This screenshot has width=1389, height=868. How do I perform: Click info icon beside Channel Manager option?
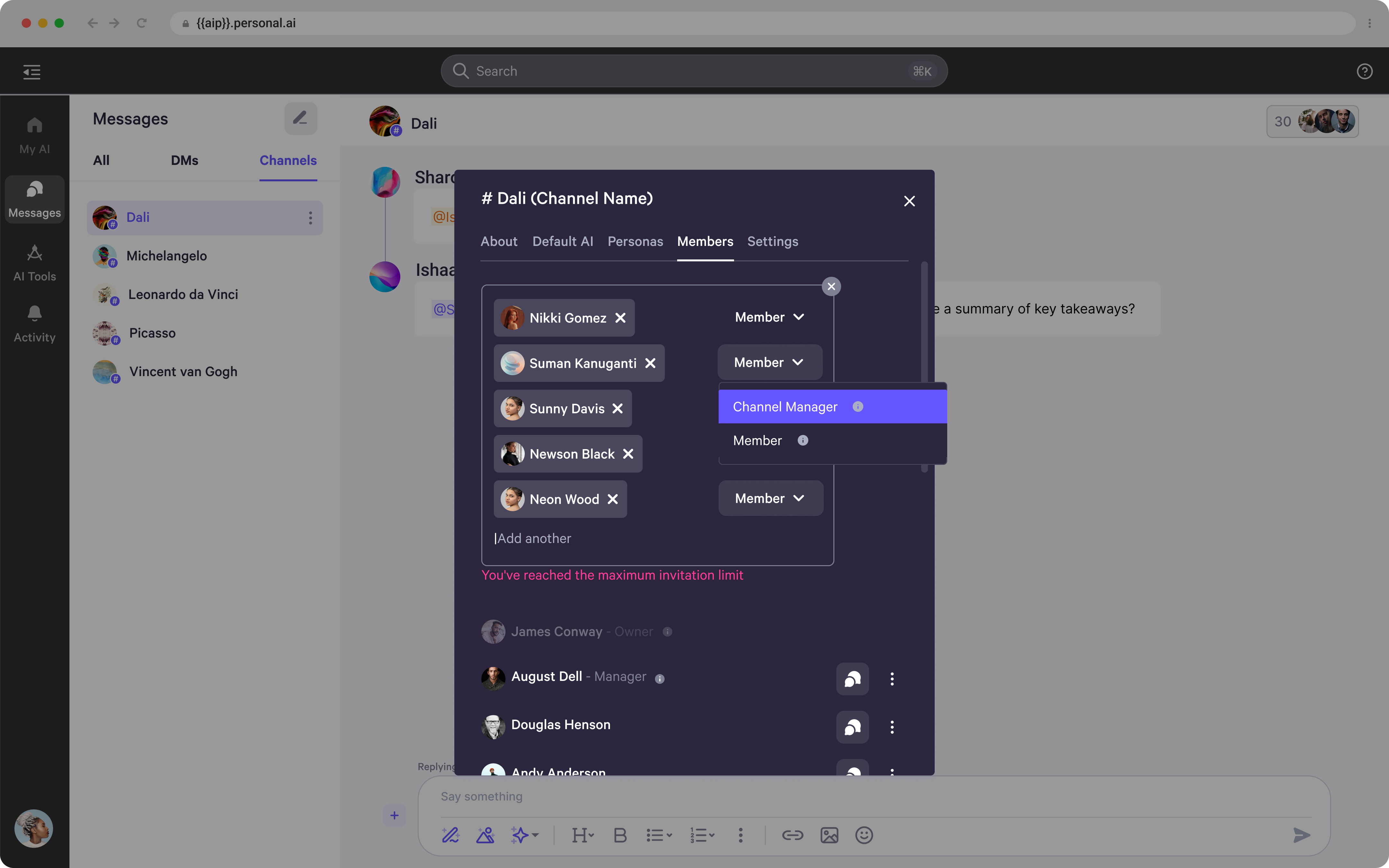coord(858,407)
